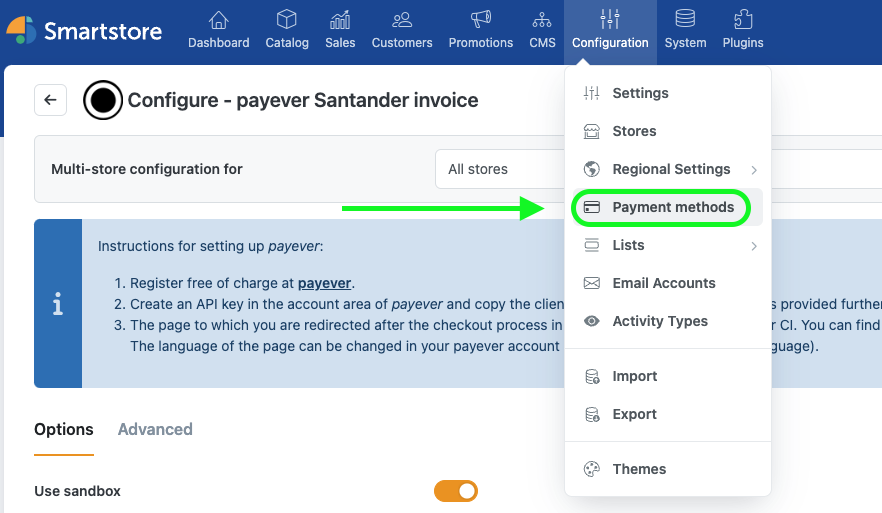Open the System database icon
This screenshot has height=513, width=882.
pos(685,19)
